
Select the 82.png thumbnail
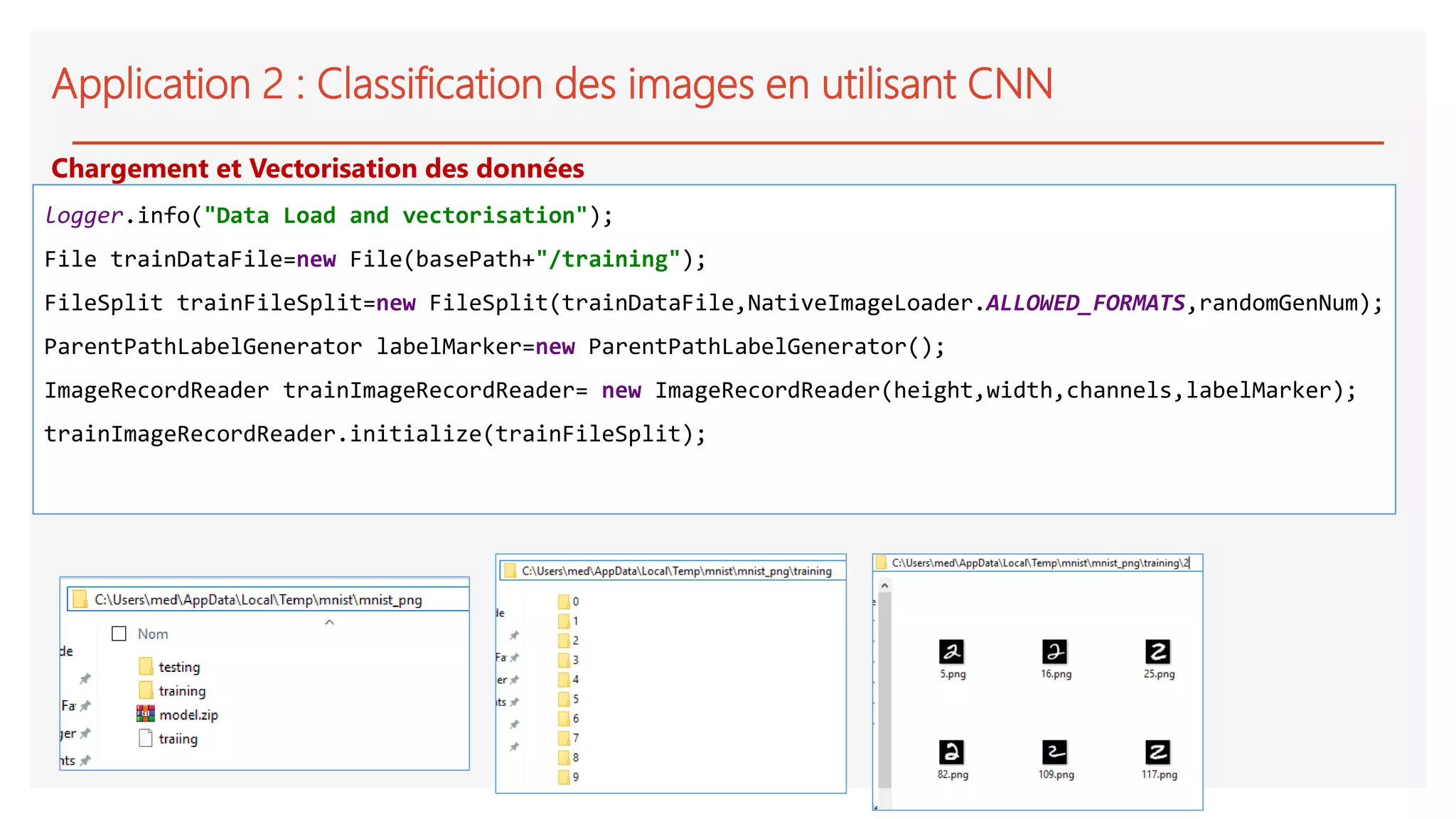coord(952,752)
